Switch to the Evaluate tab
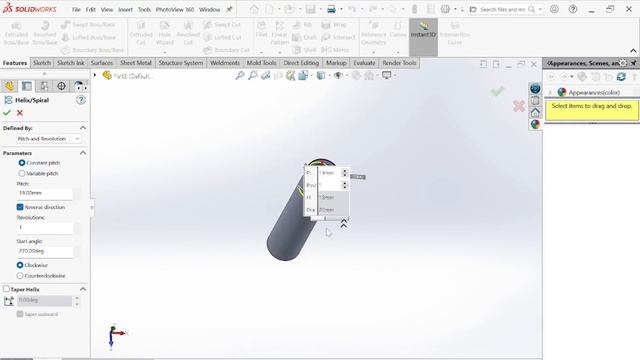 click(x=364, y=63)
